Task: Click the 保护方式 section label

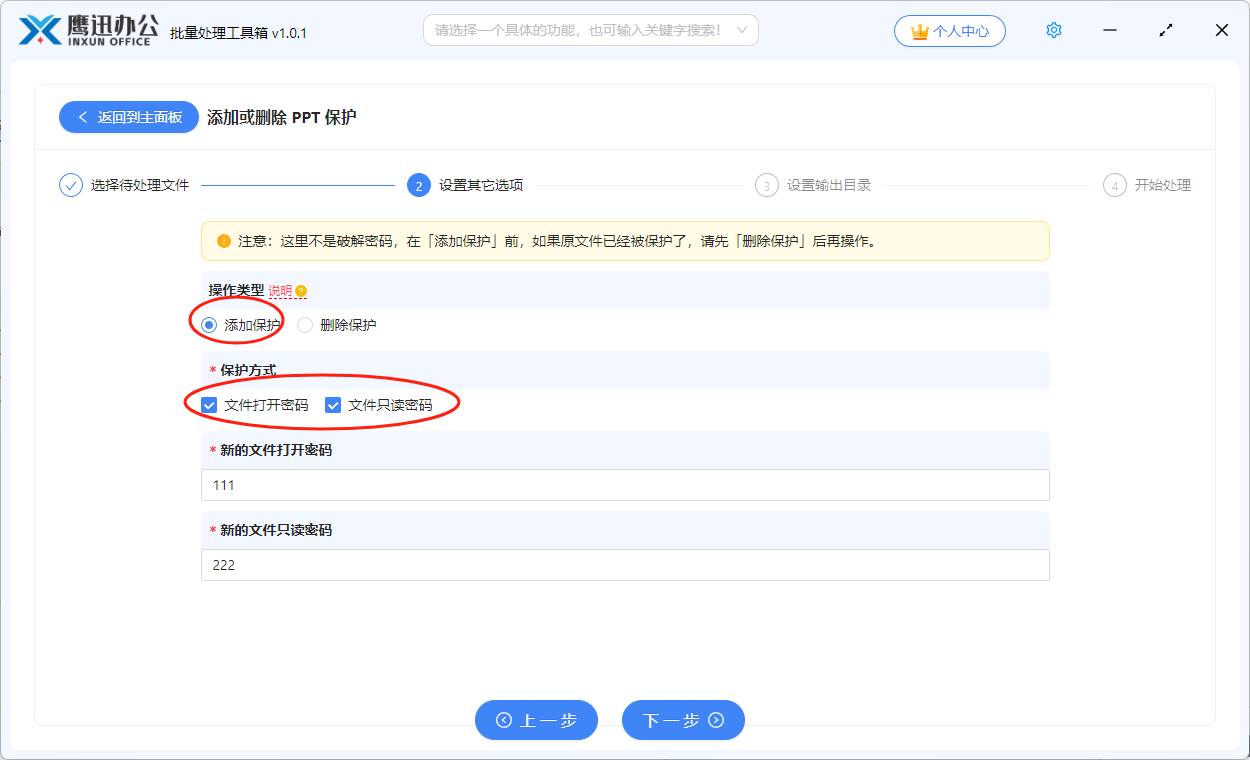Action: tap(248, 370)
